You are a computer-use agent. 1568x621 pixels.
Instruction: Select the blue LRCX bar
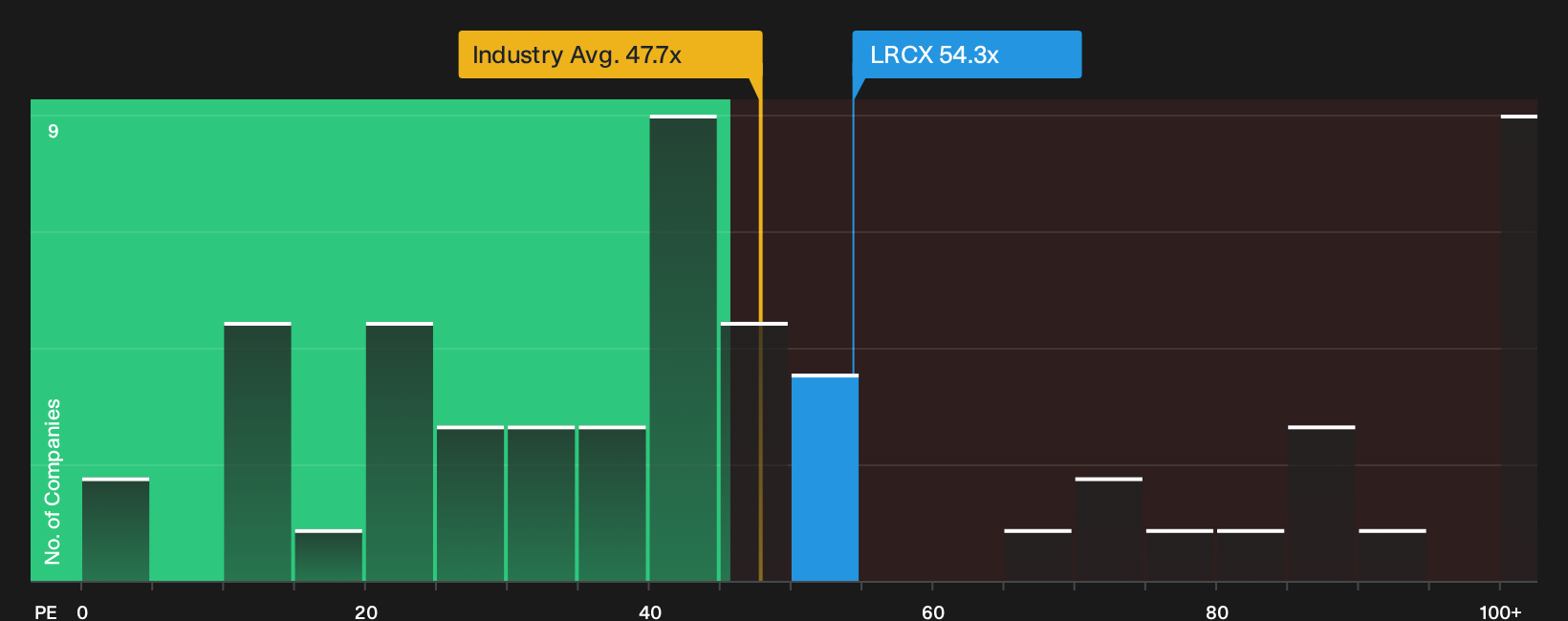pos(825,478)
